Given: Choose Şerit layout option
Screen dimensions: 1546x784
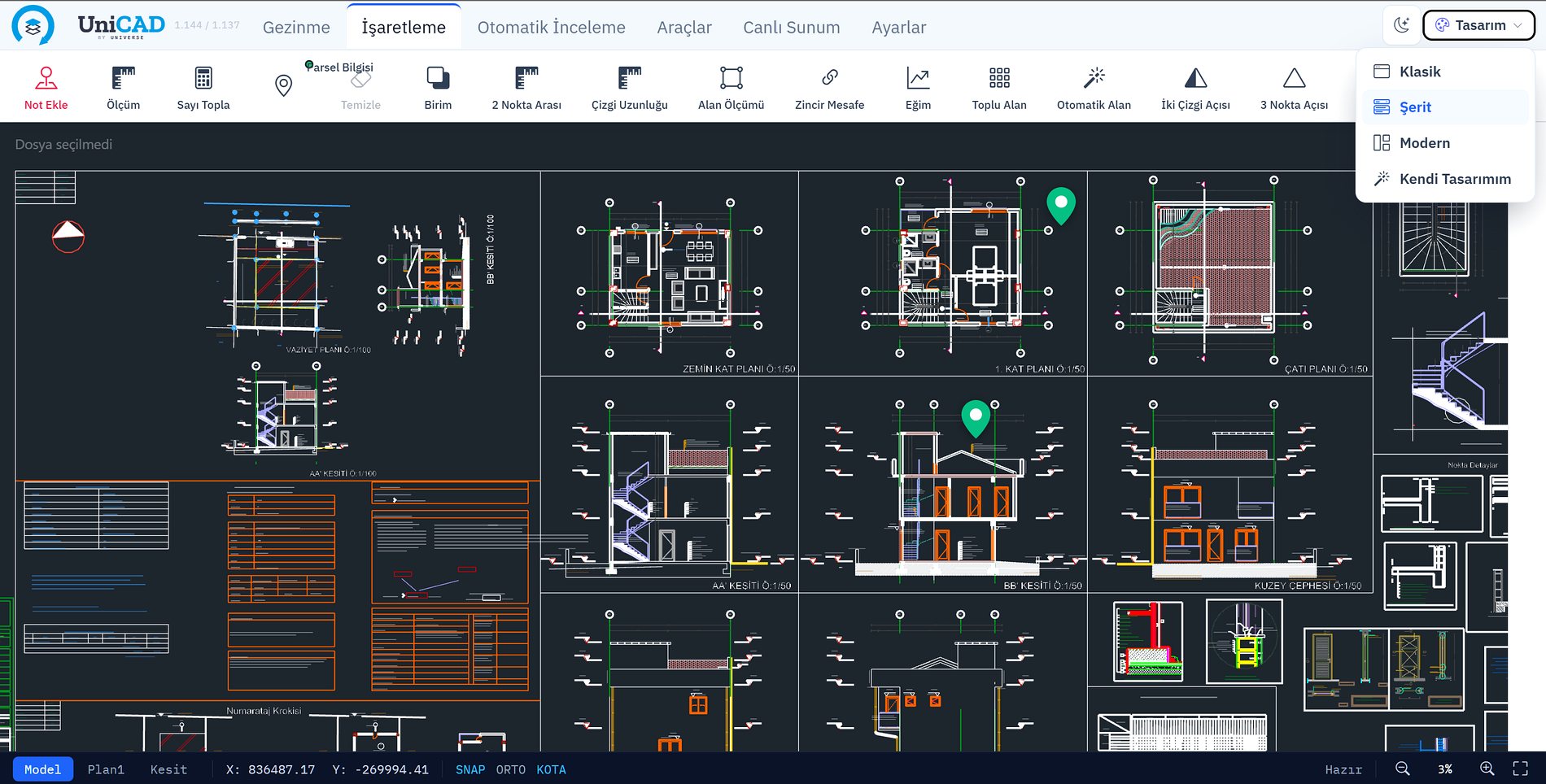Looking at the screenshot, I should coord(1445,107).
